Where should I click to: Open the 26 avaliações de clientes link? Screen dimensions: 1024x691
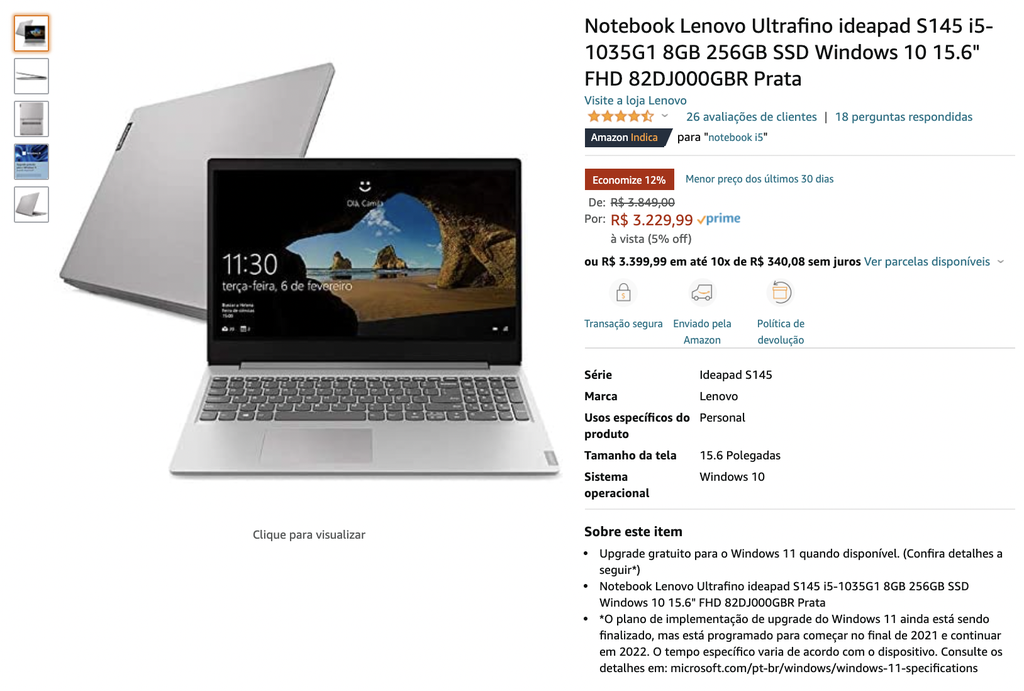pyautogui.click(x=751, y=117)
